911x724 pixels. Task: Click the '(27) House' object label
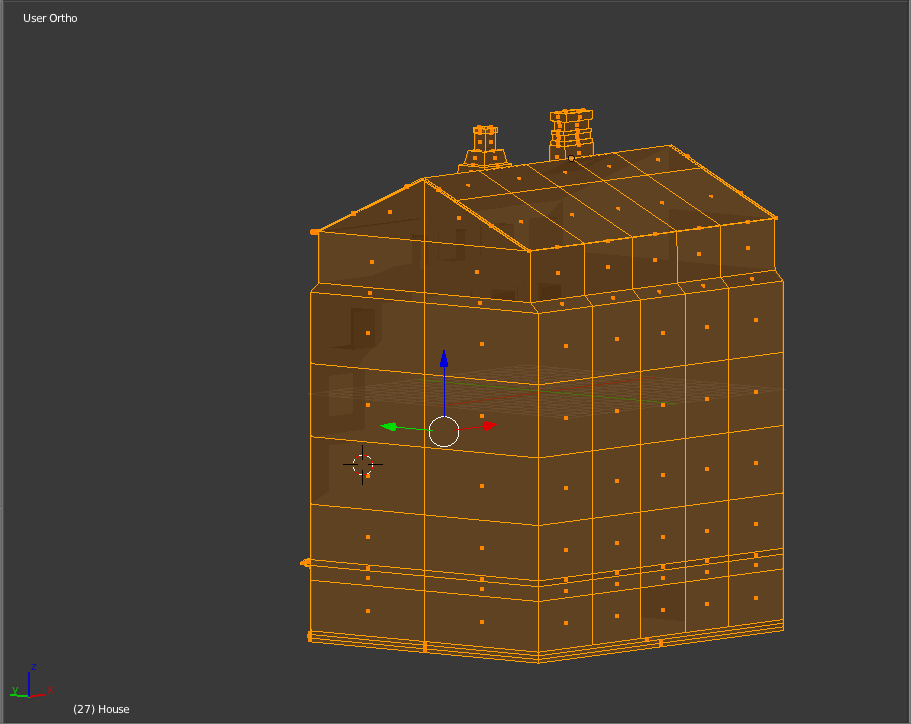[x=101, y=709]
